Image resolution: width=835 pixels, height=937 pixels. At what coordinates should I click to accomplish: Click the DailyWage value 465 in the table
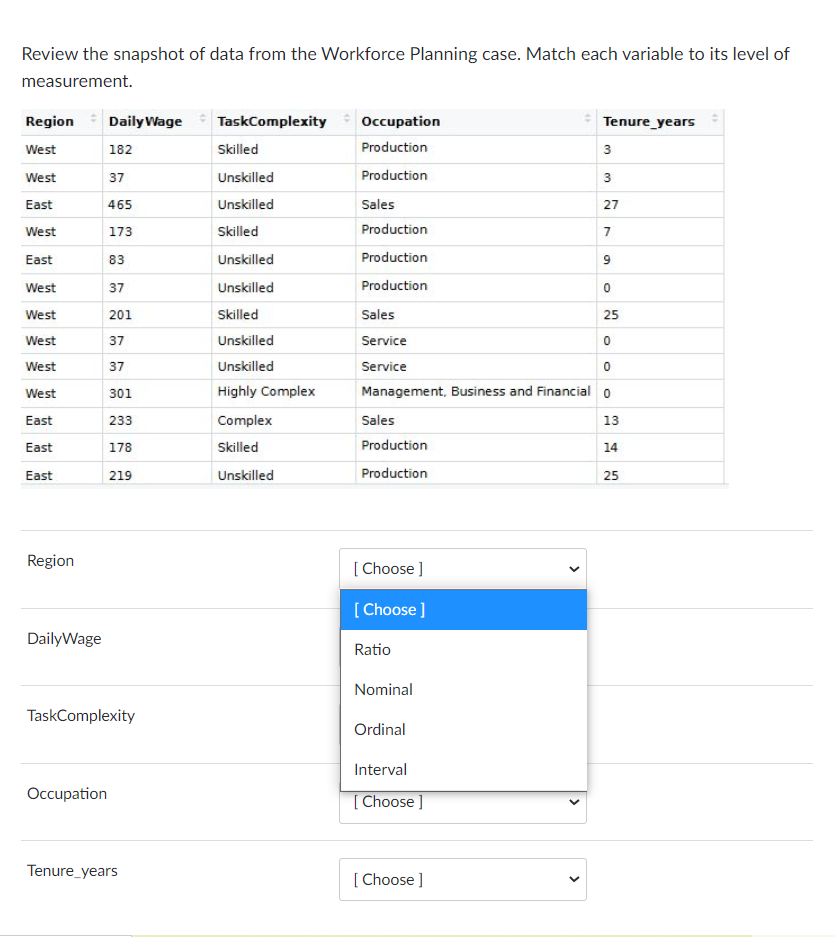pos(121,204)
